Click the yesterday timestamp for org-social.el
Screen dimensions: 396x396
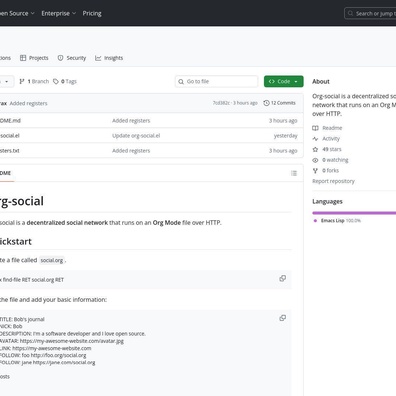point(286,136)
